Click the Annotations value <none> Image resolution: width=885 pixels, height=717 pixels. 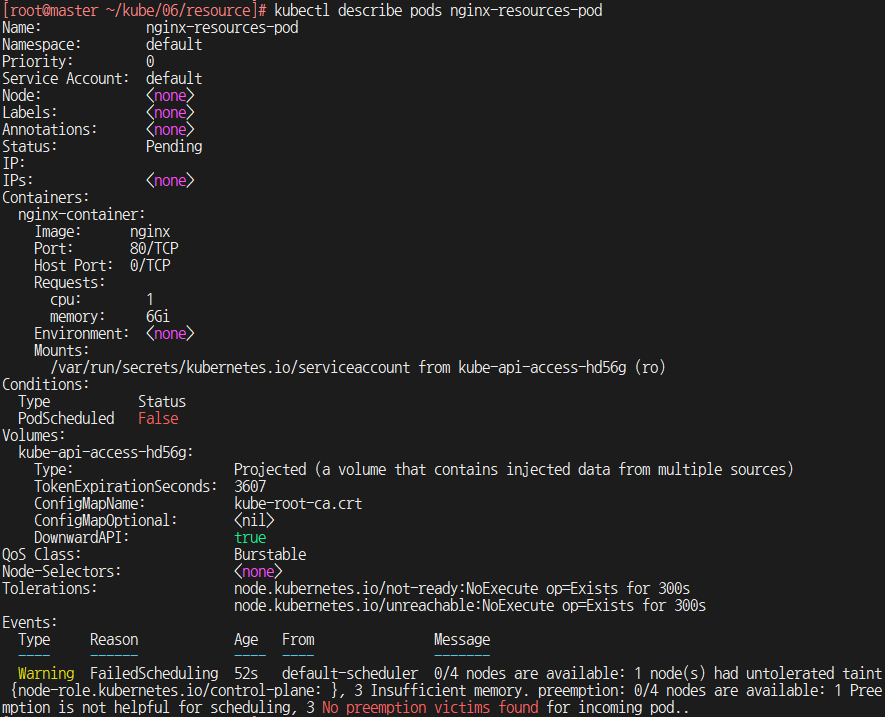point(170,129)
